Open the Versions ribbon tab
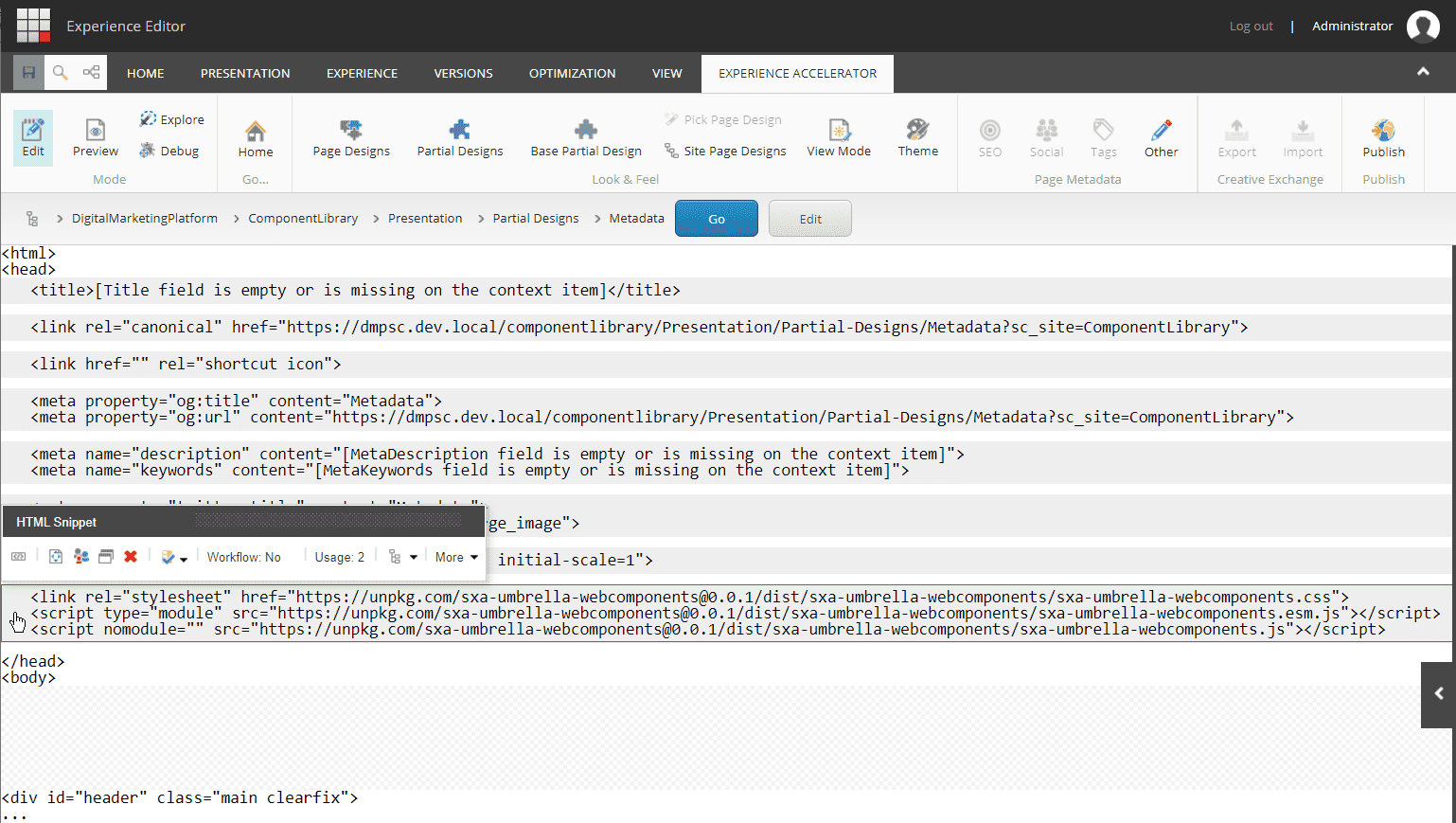1456x823 pixels. tap(463, 73)
